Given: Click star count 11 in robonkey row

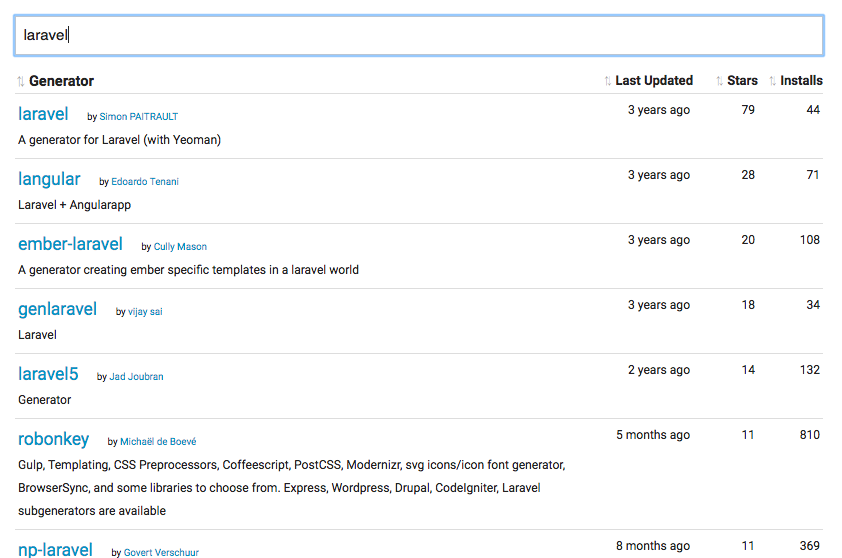Looking at the screenshot, I should 748,434.
